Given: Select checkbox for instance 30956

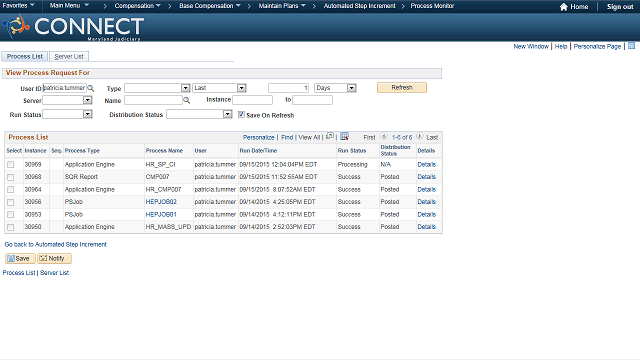Looking at the screenshot, I should (x=11, y=202).
